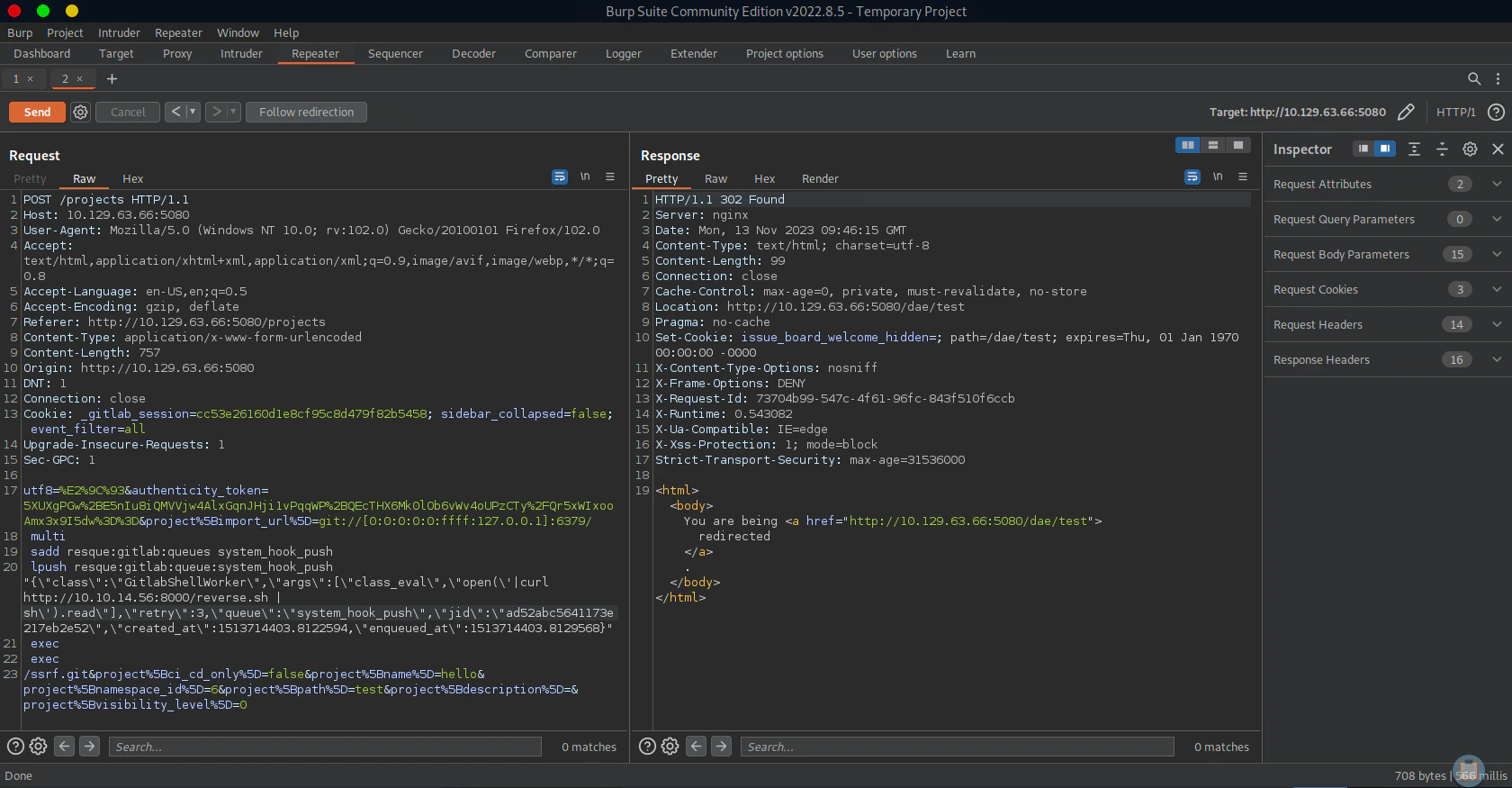The width and height of the screenshot is (1512, 788).
Task: Open the Repeater send settings gear
Action: 81,112
